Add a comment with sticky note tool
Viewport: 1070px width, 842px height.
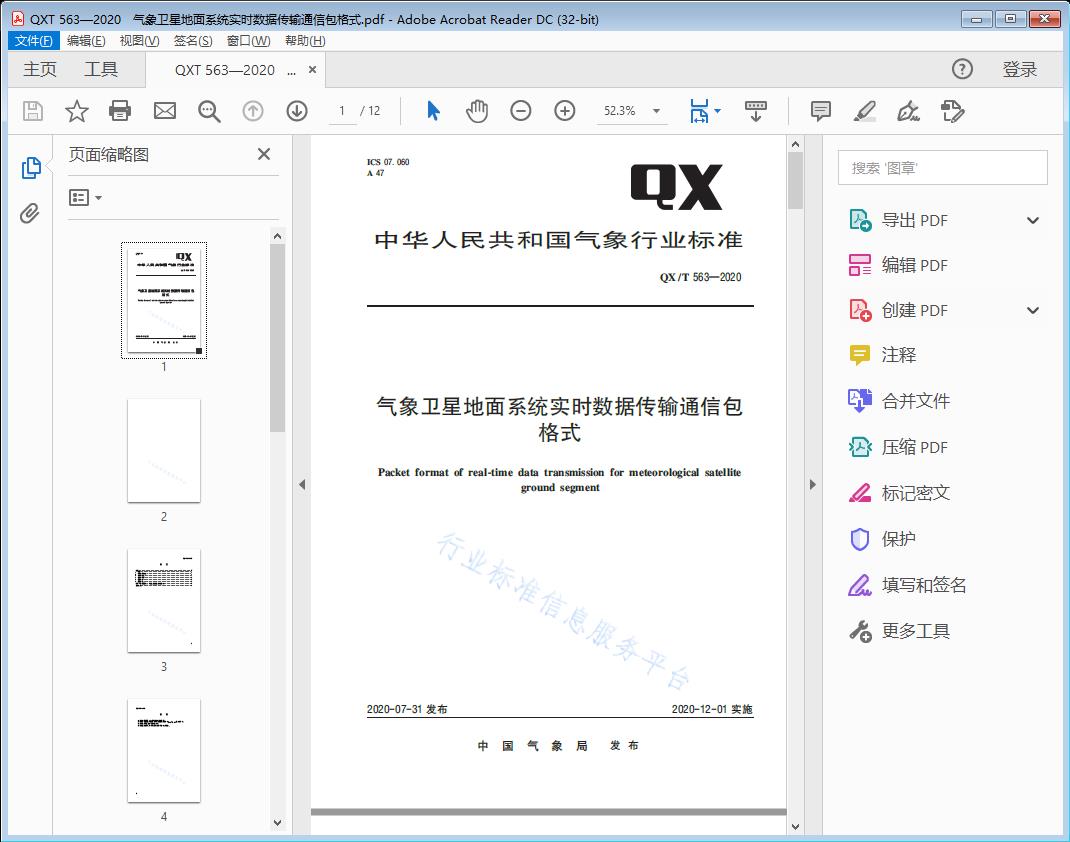coord(821,111)
